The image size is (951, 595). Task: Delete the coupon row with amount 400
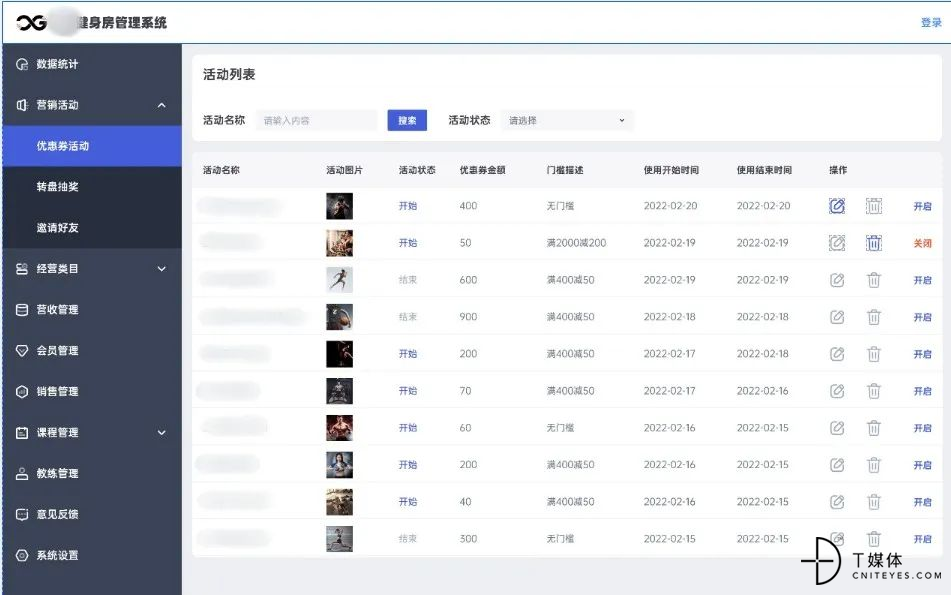pyautogui.click(x=874, y=206)
